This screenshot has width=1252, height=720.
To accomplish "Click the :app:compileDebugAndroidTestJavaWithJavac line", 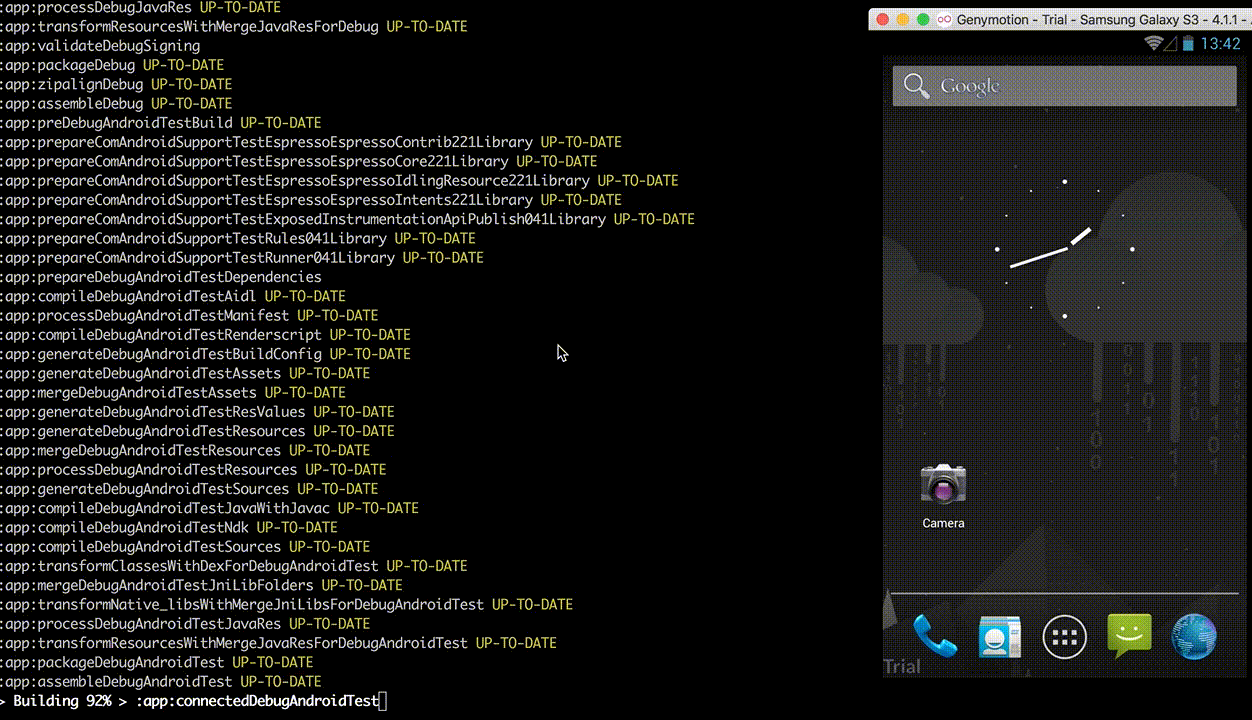I will click(209, 508).
